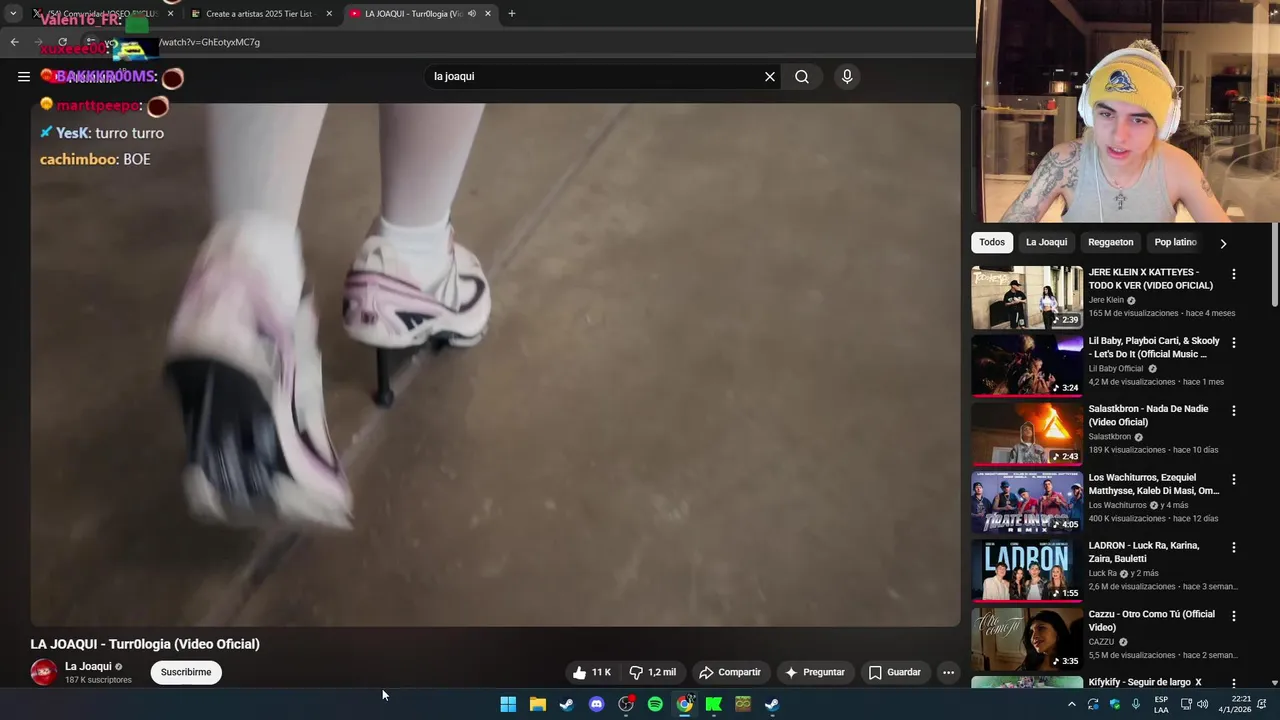1280x720 pixels.
Task: Open Cazzu - Otro Como Tú title
Action: (x=1151, y=621)
